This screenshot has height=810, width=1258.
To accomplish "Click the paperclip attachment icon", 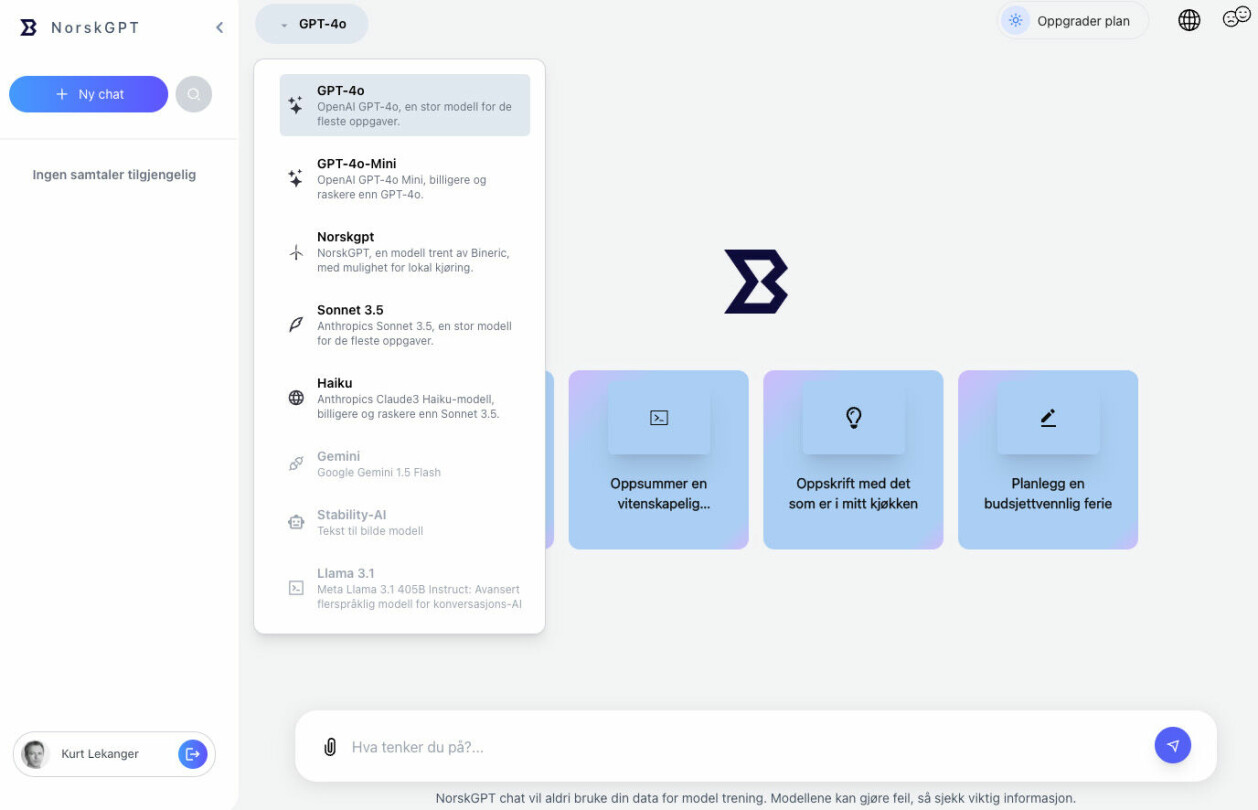I will point(330,747).
